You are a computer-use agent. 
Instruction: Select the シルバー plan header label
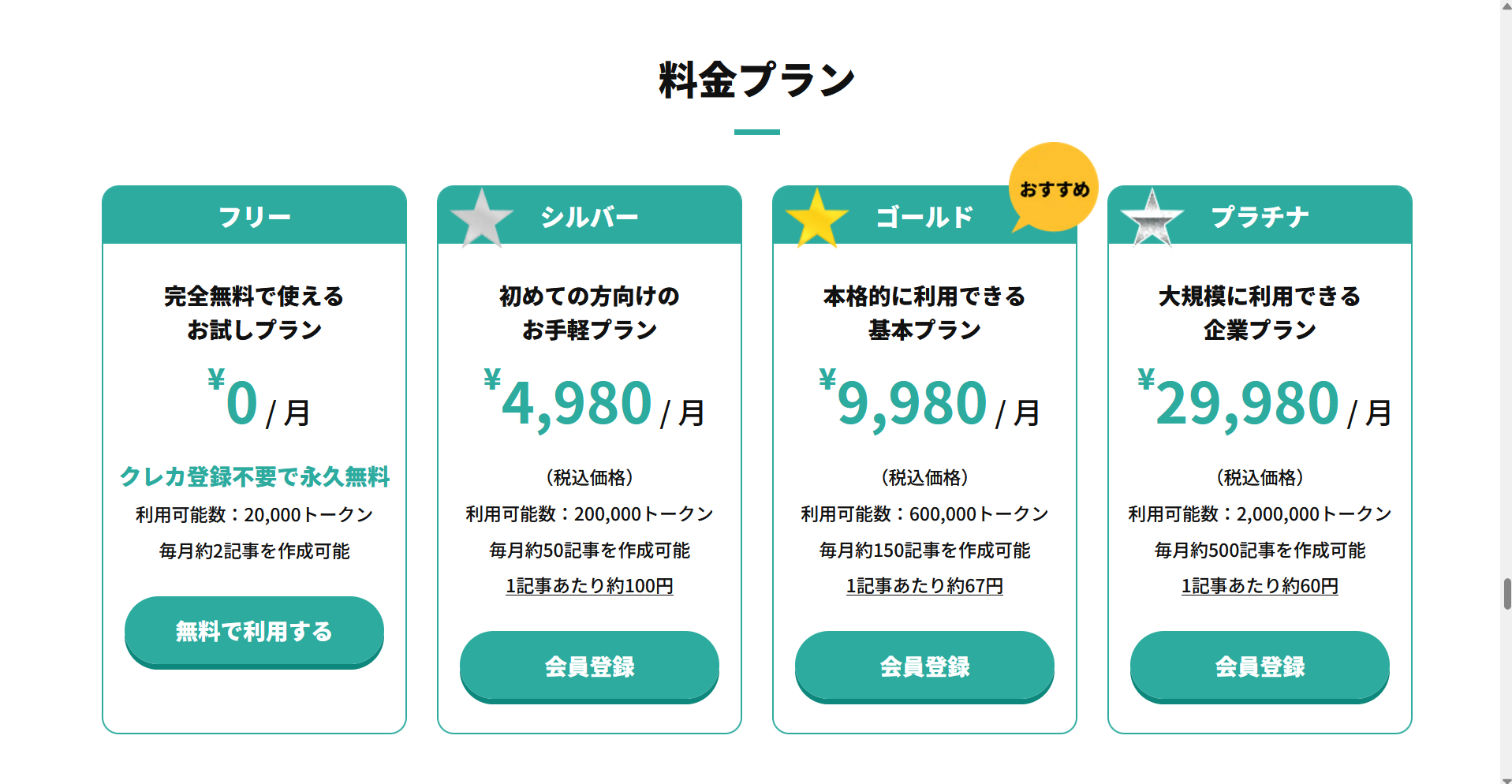click(589, 216)
